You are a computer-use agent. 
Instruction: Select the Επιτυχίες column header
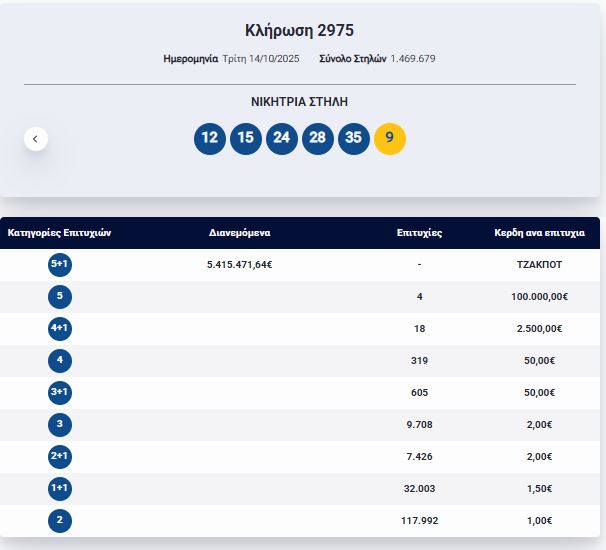point(419,233)
